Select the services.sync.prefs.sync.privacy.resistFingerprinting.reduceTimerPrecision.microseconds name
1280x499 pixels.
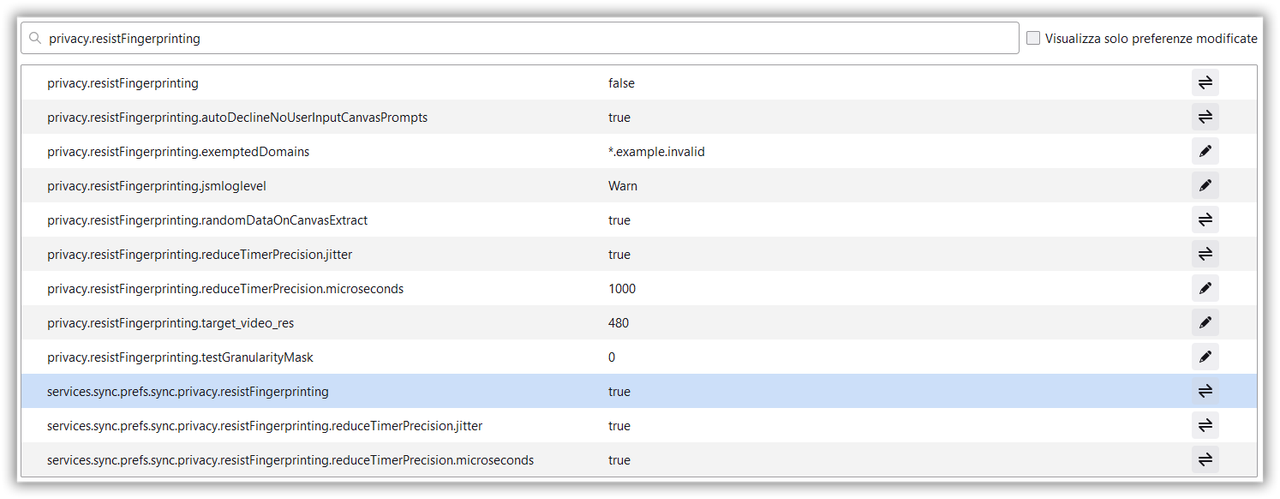coord(290,460)
